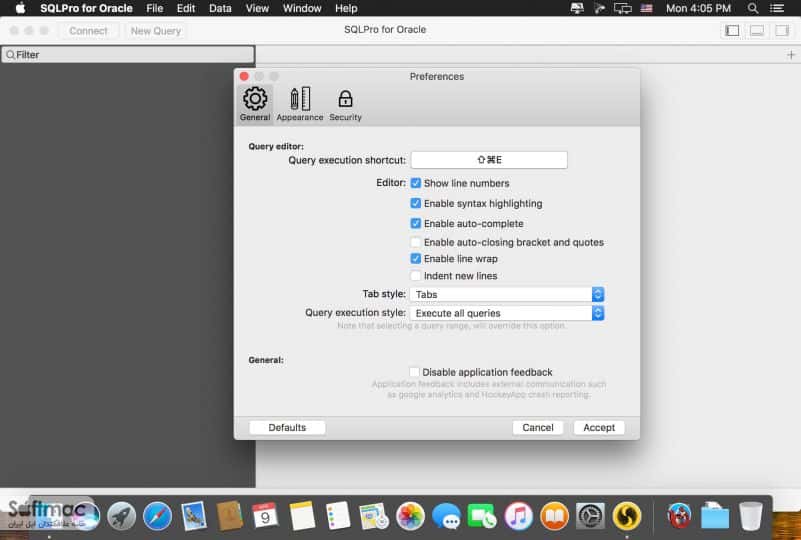Toggle the right sidebar panel icon

782,31
